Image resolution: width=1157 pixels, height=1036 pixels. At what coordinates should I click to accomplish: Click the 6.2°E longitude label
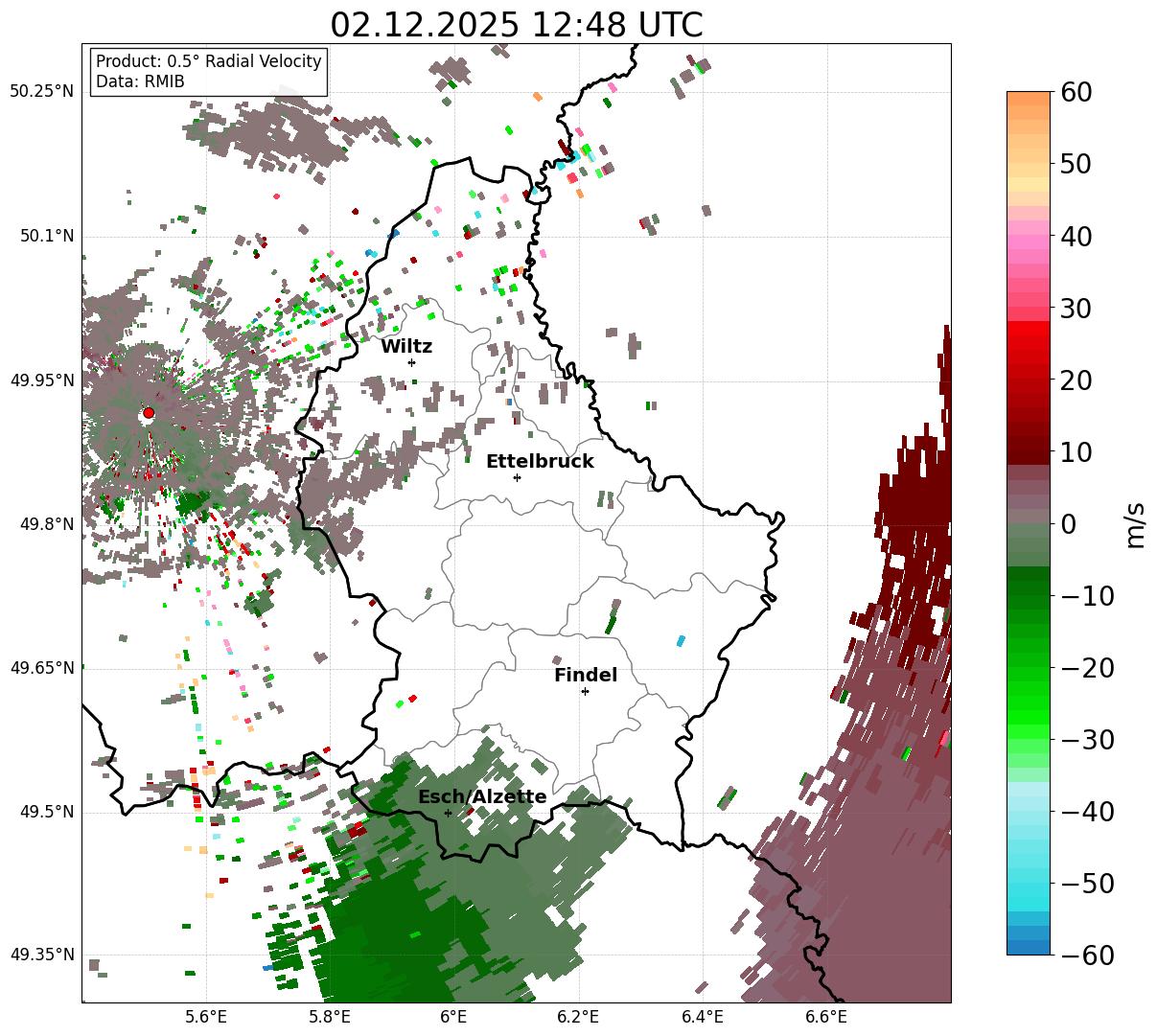[579, 1017]
